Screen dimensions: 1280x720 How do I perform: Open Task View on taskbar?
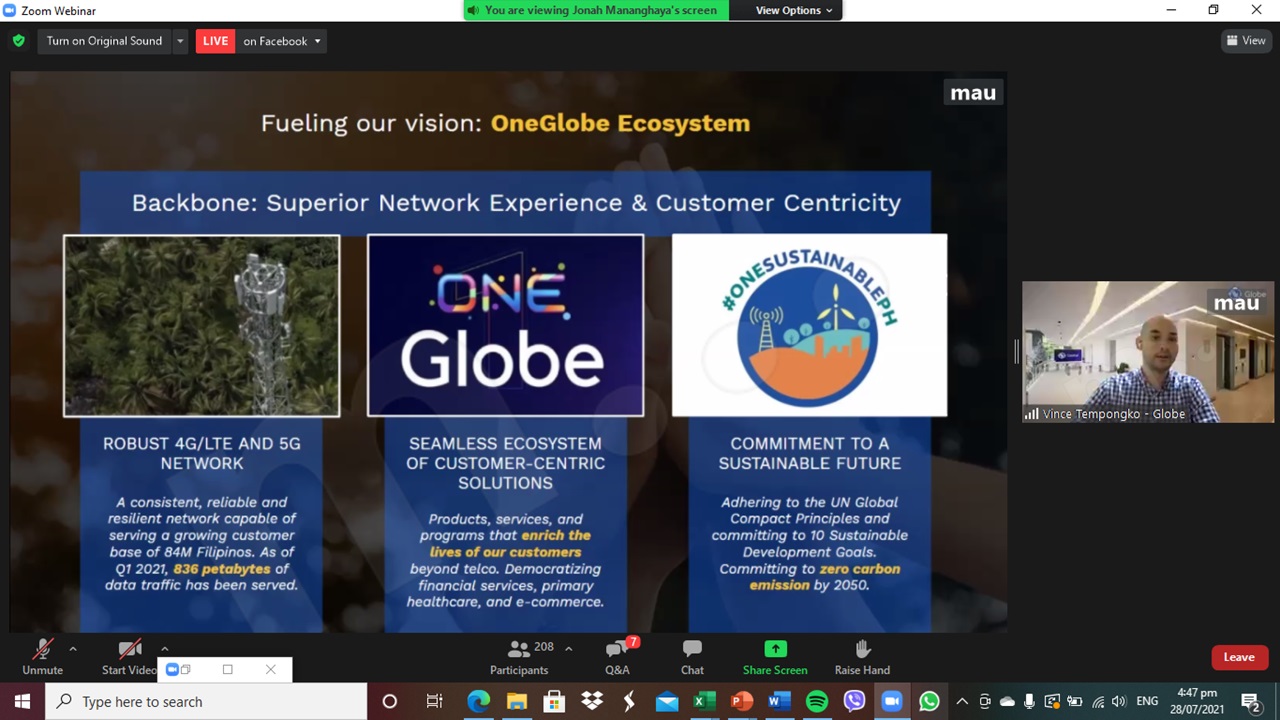(434, 701)
